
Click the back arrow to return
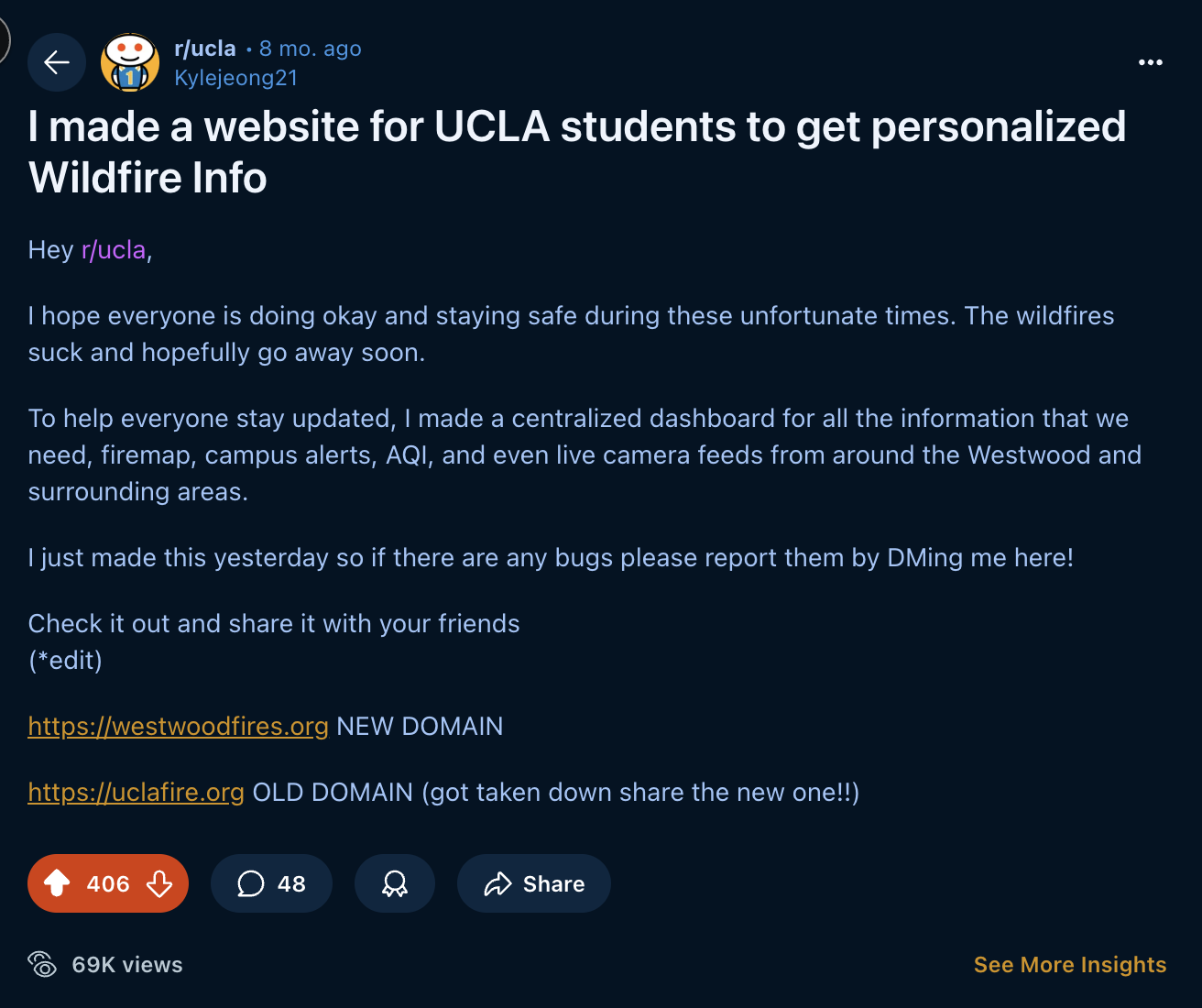[56, 62]
